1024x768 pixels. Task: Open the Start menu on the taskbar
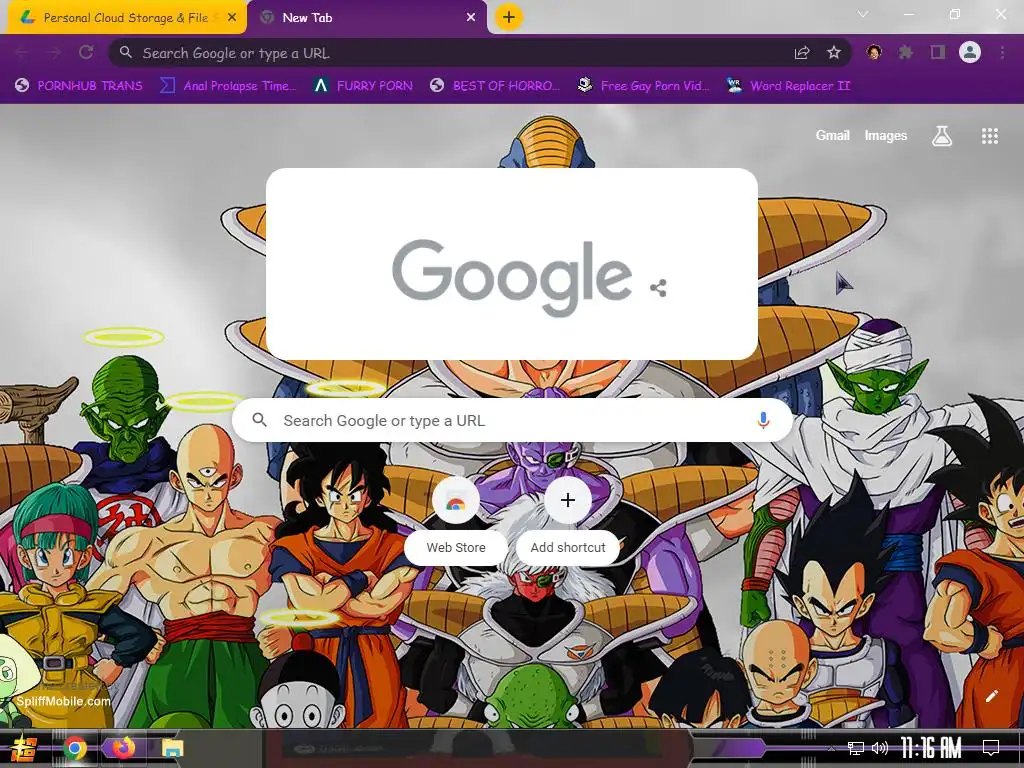click(x=24, y=748)
